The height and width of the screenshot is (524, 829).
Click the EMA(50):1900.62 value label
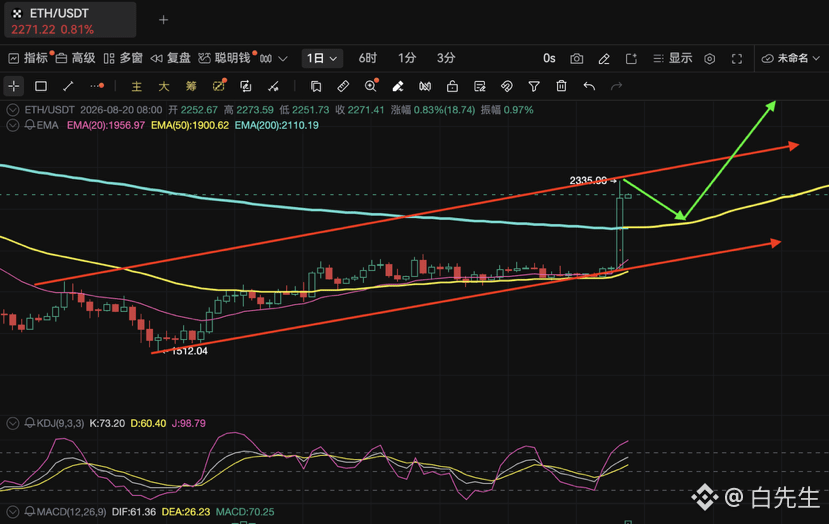(x=190, y=125)
